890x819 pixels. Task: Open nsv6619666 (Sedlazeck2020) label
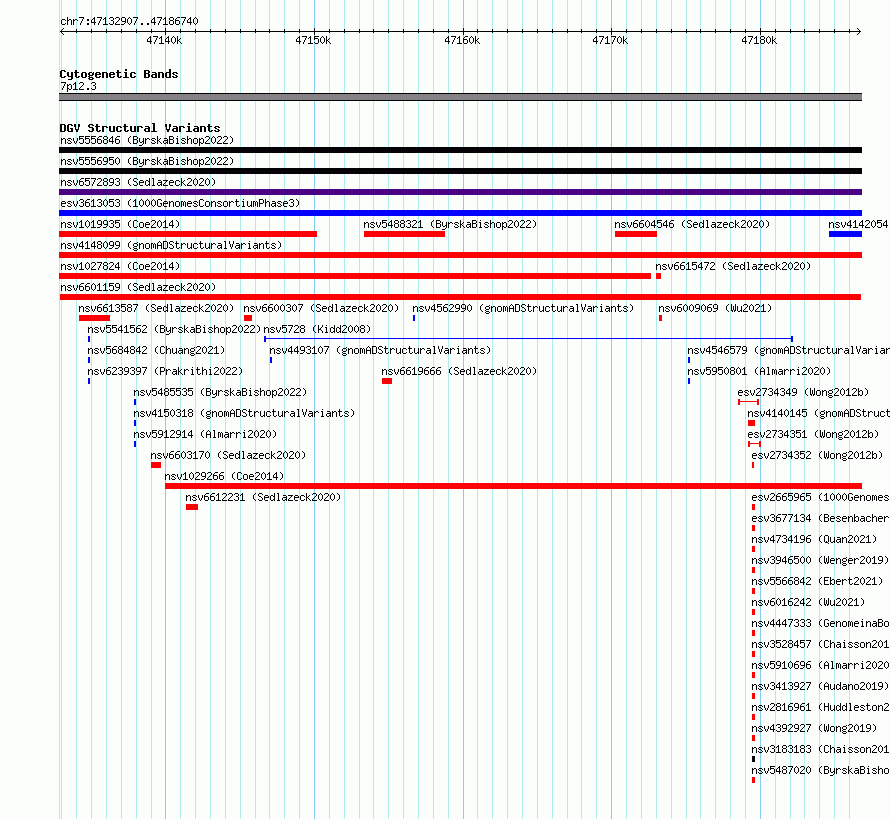[459, 371]
